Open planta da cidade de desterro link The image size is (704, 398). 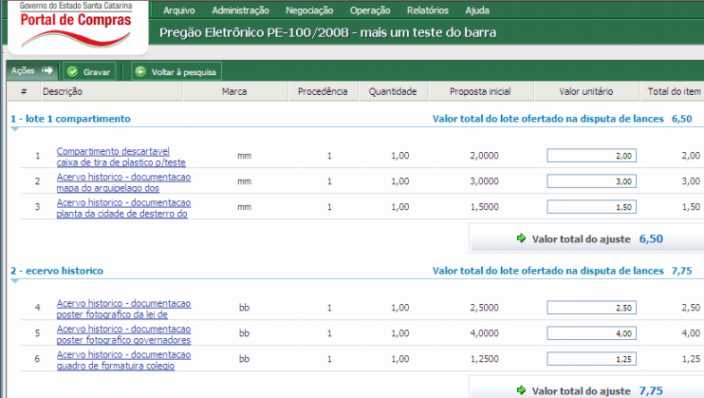(x=123, y=208)
